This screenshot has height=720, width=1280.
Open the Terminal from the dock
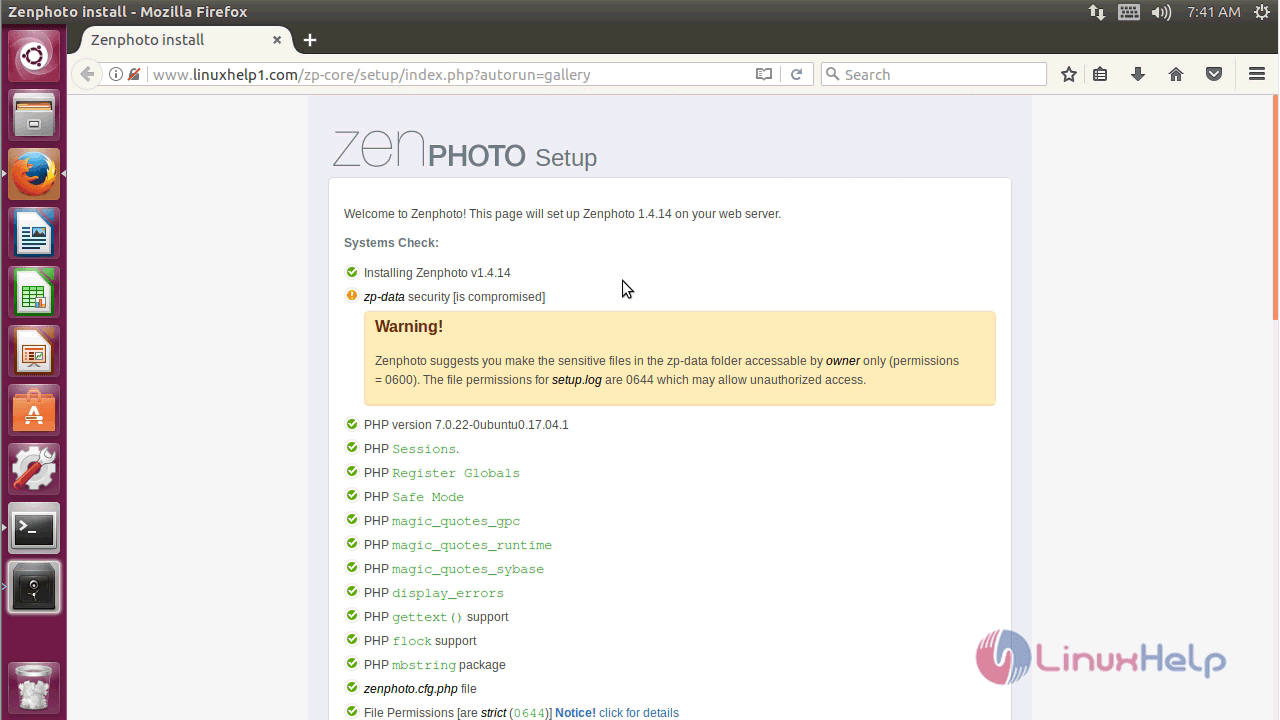(34, 528)
